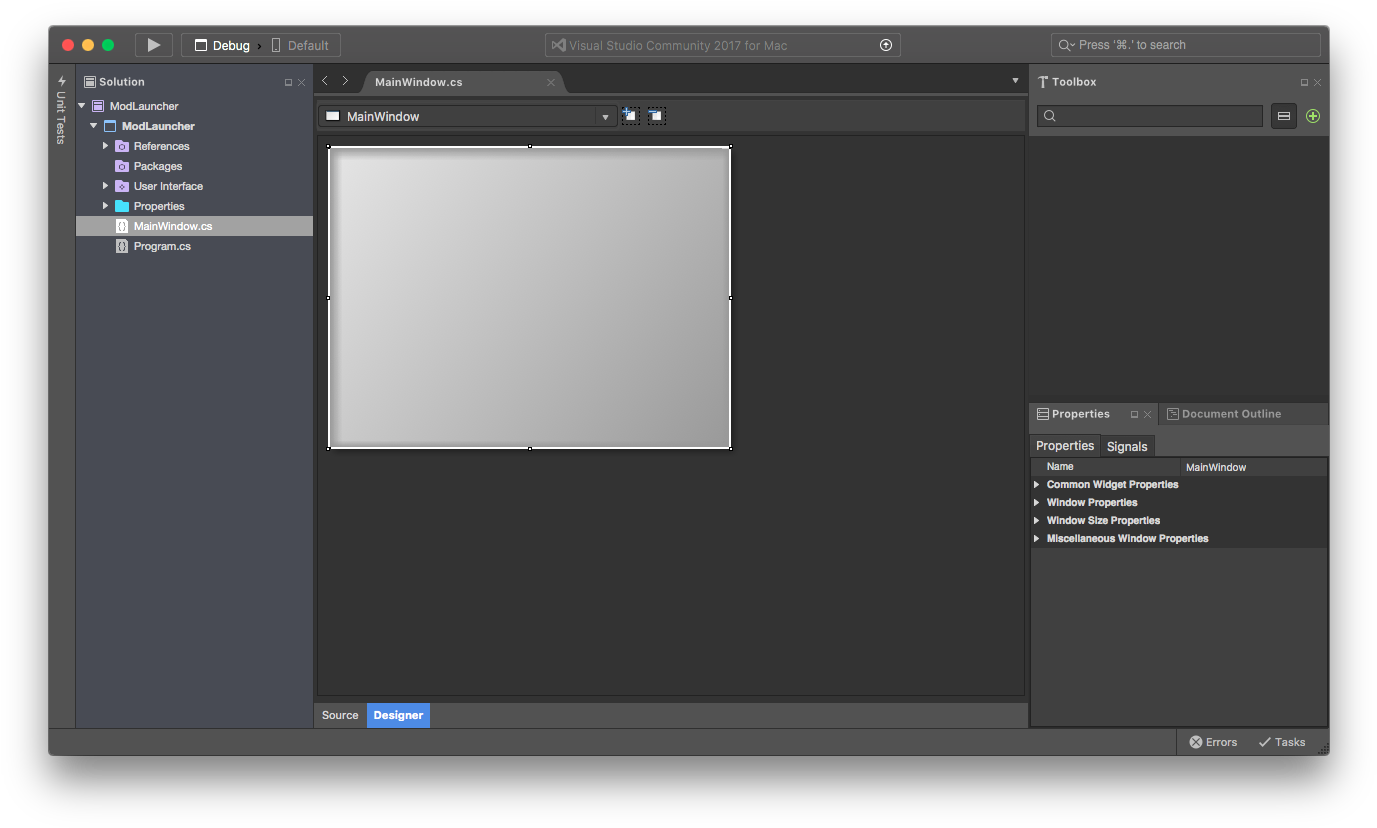Select the Run (play) button
Viewport: 1377px width, 828px height.
[152, 44]
